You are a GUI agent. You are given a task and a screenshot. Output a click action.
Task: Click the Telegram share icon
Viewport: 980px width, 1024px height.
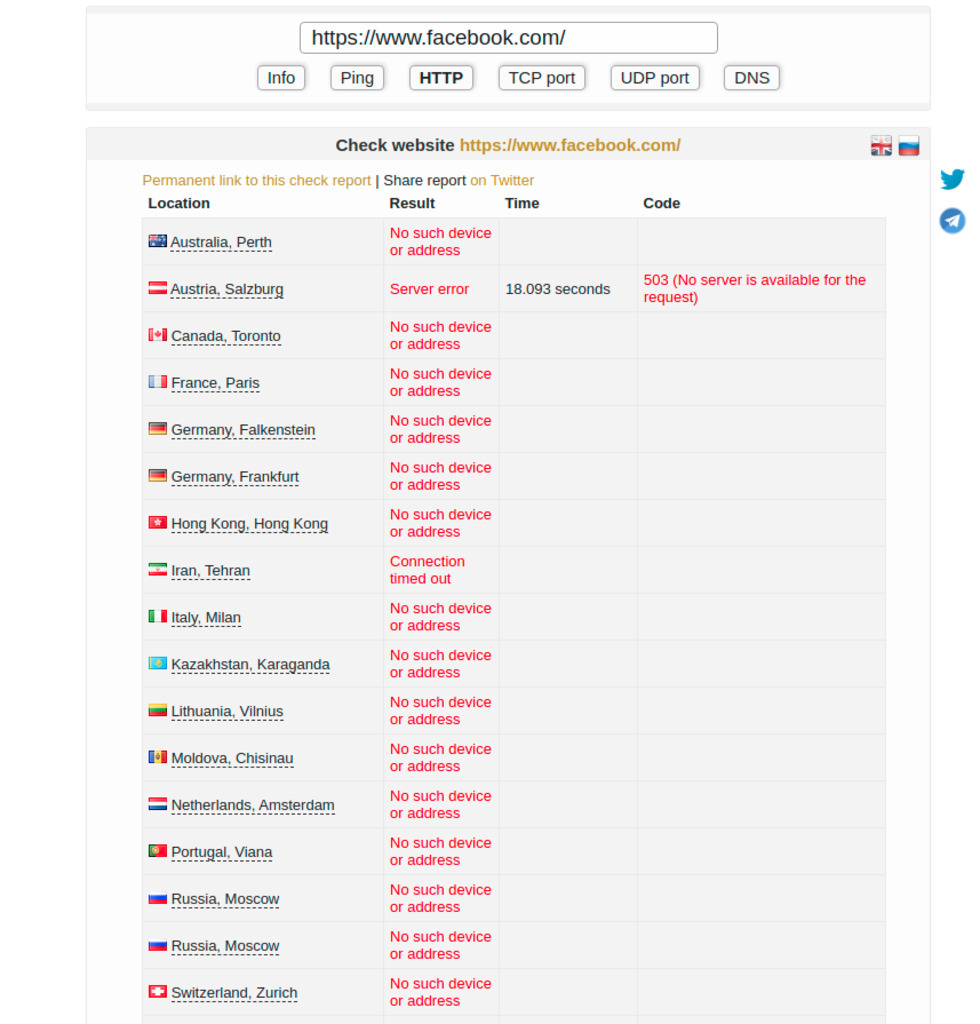click(x=952, y=220)
